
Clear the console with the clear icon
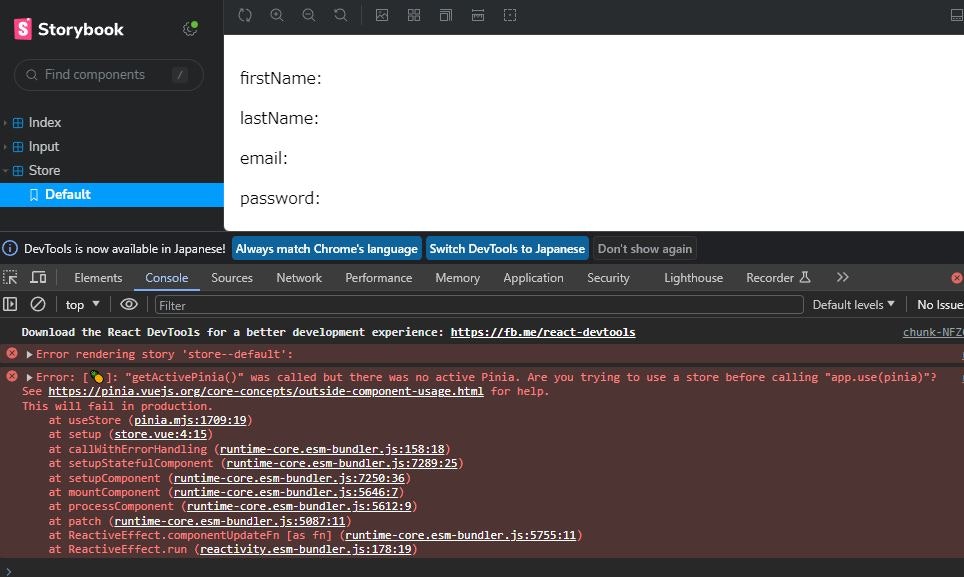pyautogui.click(x=38, y=304)
